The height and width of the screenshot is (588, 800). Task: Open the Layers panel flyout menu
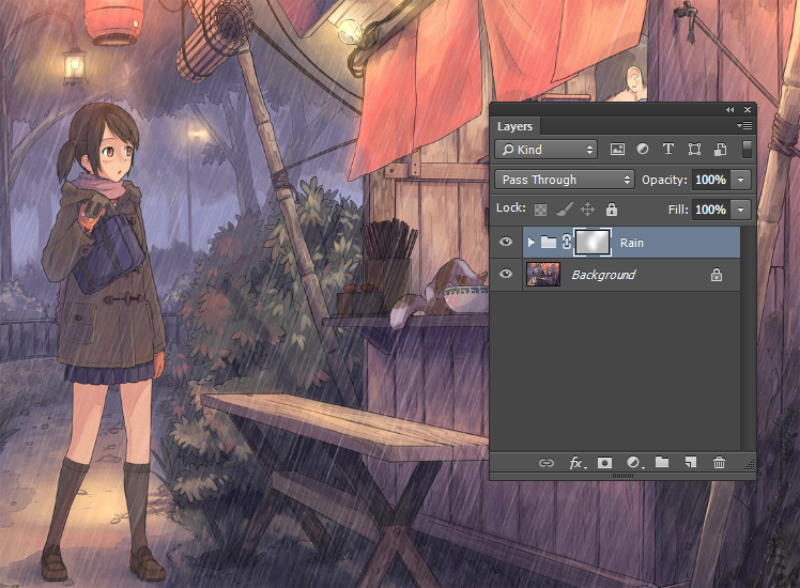(x=744, y=126)
